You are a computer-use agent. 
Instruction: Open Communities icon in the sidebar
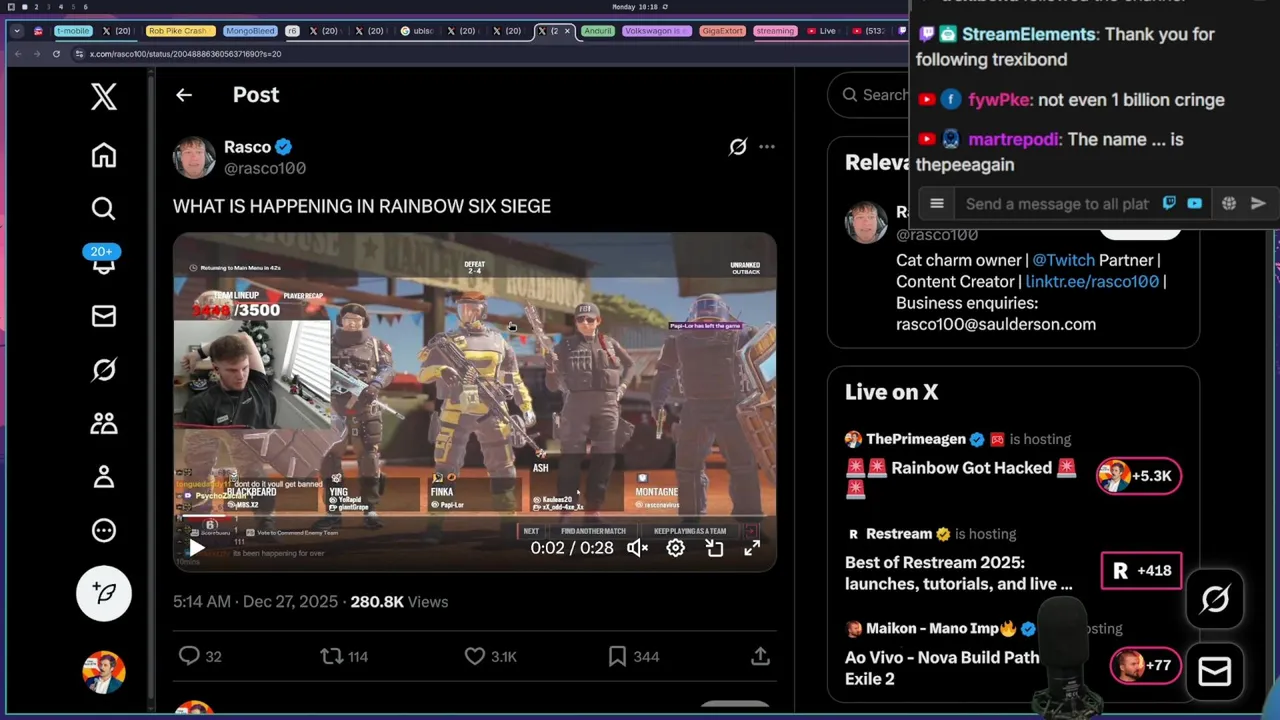pos(103,423)
